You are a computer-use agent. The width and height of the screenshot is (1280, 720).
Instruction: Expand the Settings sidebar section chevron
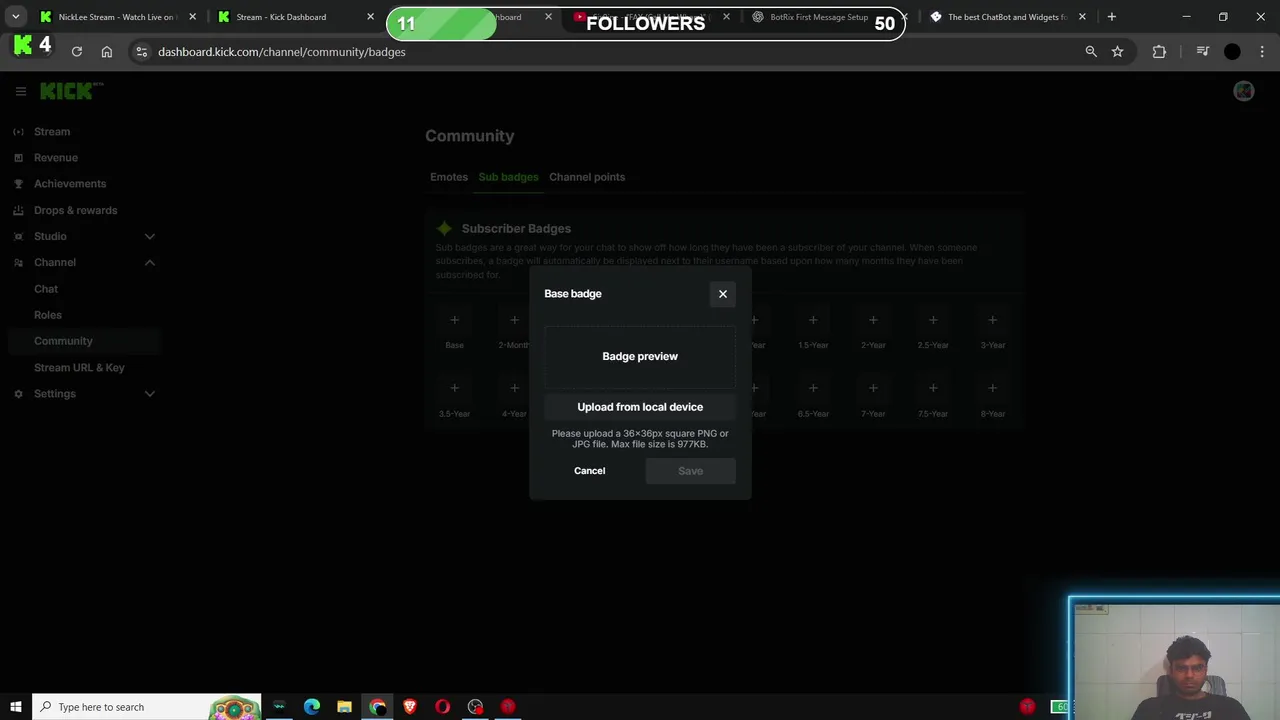149,394
